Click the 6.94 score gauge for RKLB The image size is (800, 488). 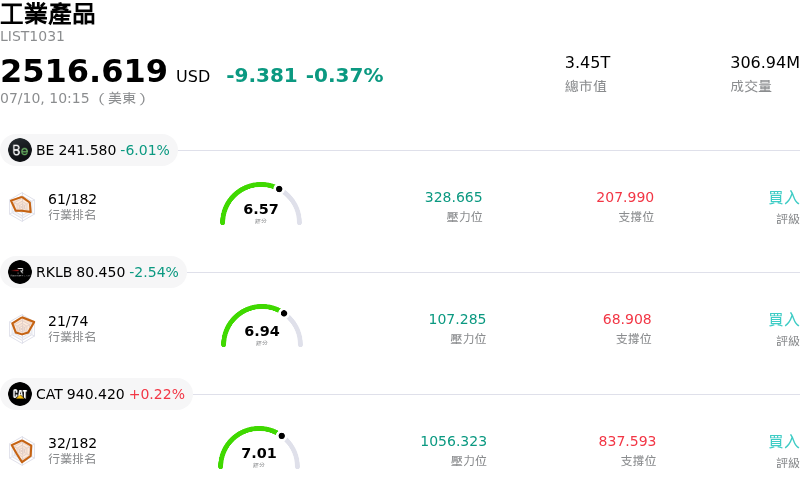click(262, 326)
